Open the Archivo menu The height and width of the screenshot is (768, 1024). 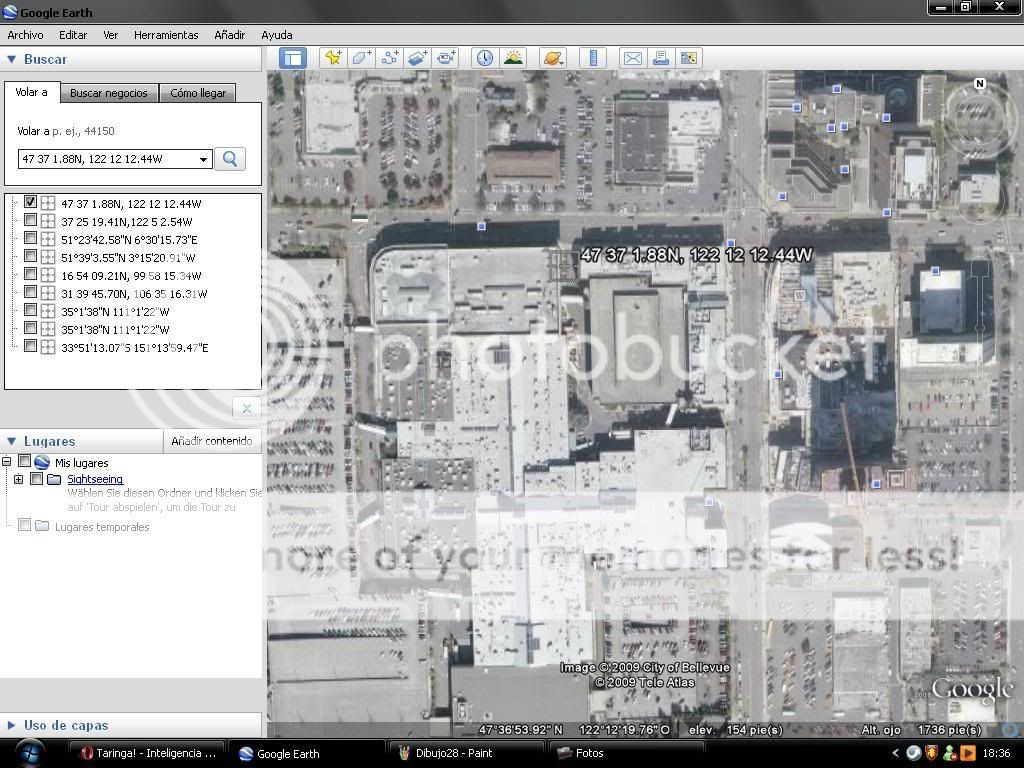click(25, 35)
